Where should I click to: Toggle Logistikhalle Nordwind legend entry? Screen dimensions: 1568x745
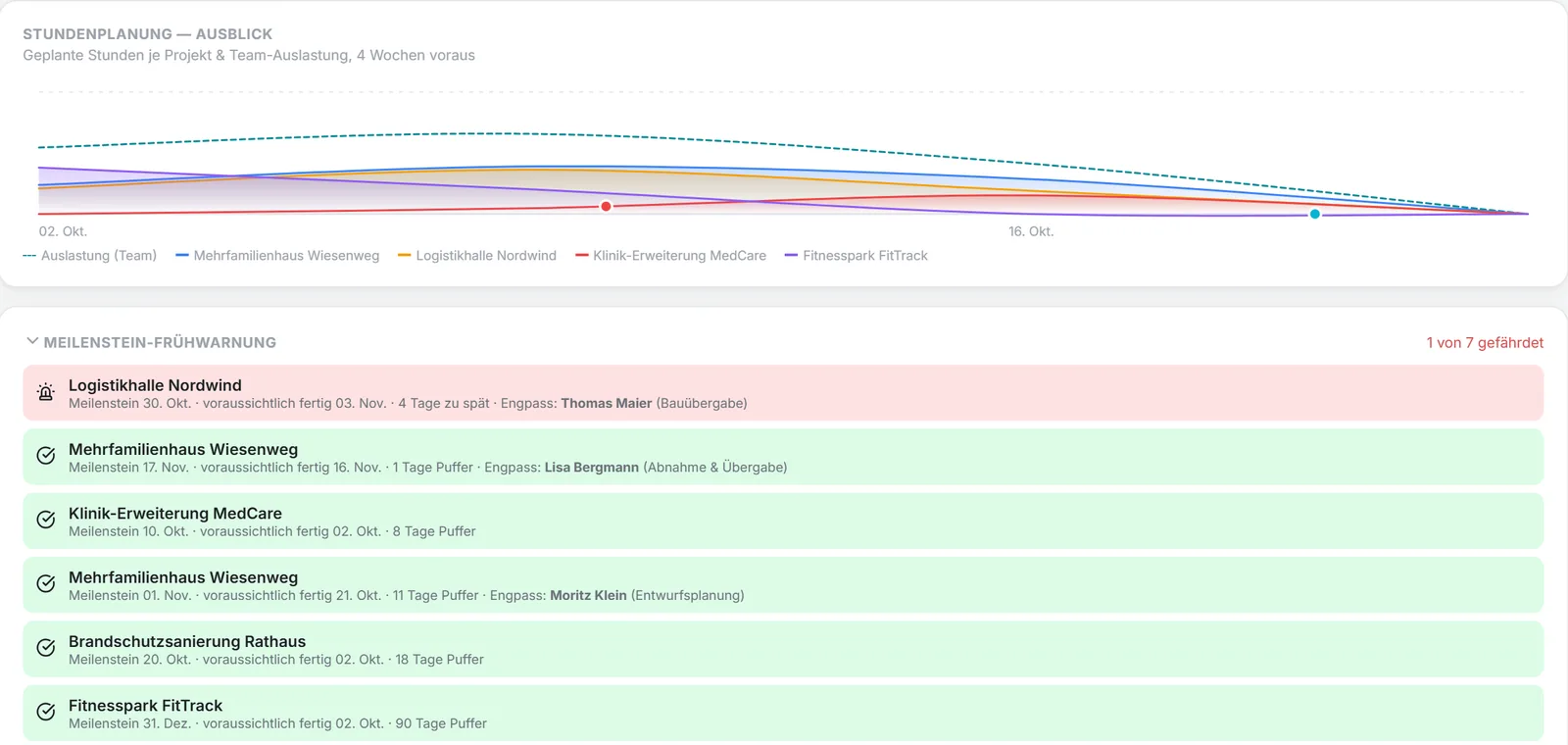(x=477, y=256)
